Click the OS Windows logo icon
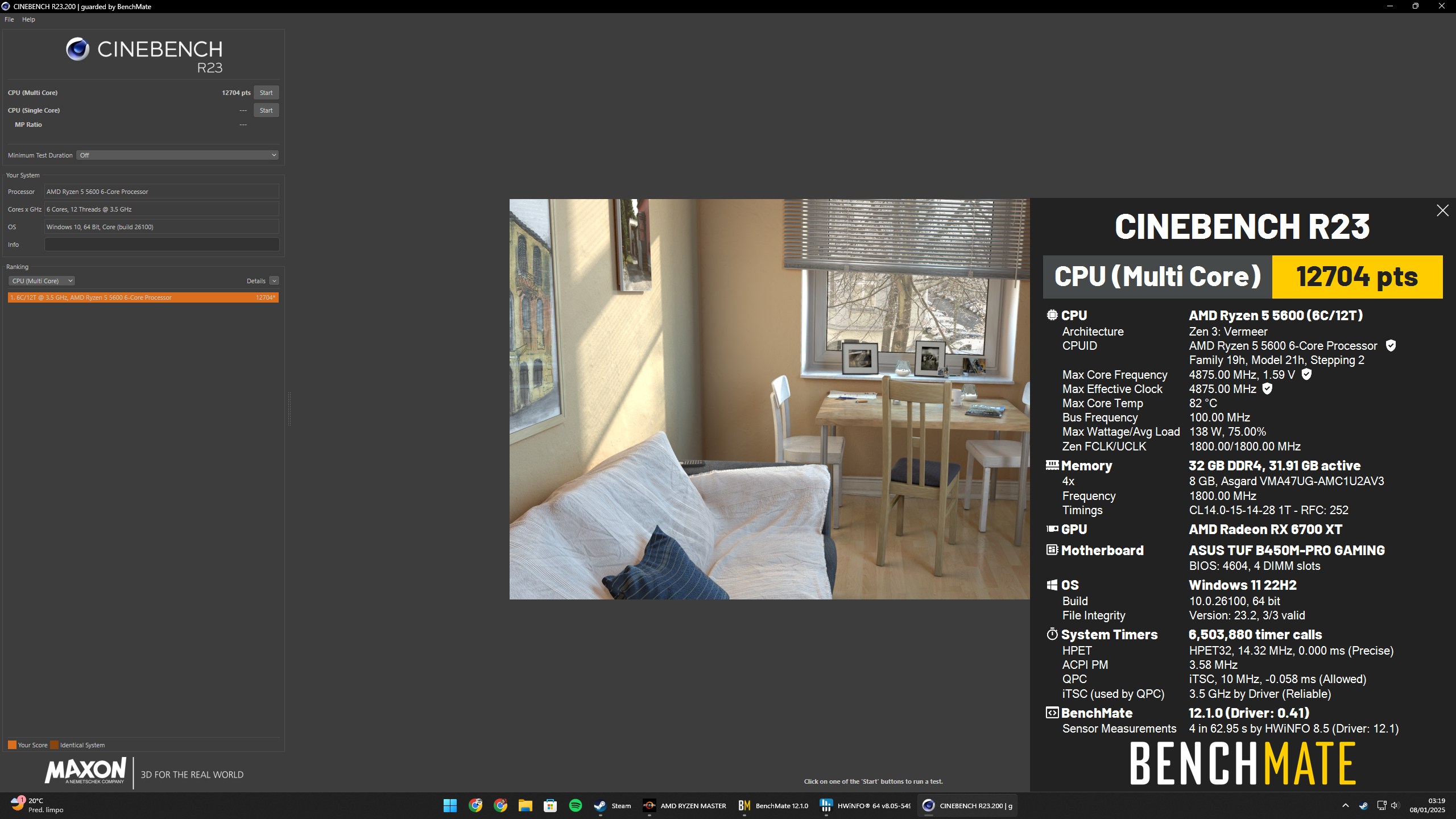The width and height of the screenshot is (1456, 819). [x=1052, y=585]
